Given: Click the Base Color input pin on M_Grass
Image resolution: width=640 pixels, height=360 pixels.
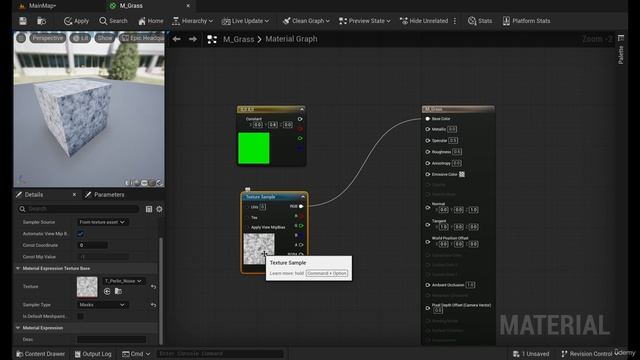Looking at the screenshot, I should (x=428, y=119).
